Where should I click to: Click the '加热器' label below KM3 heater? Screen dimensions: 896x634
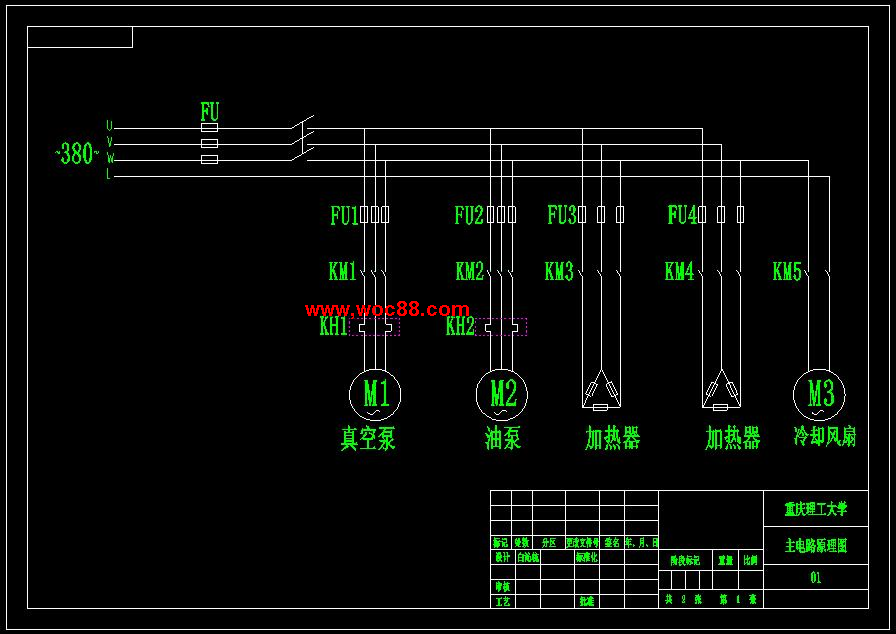click(x=613, y=438)
